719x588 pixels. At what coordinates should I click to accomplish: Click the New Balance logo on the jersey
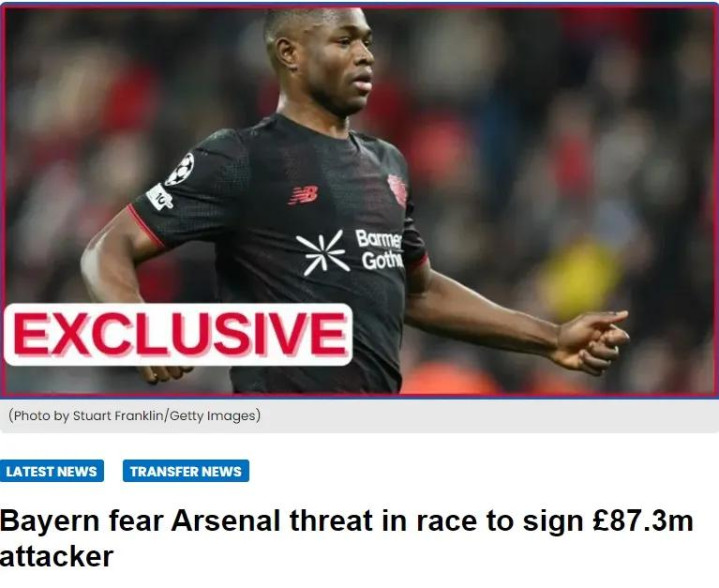tap(304, 195)
